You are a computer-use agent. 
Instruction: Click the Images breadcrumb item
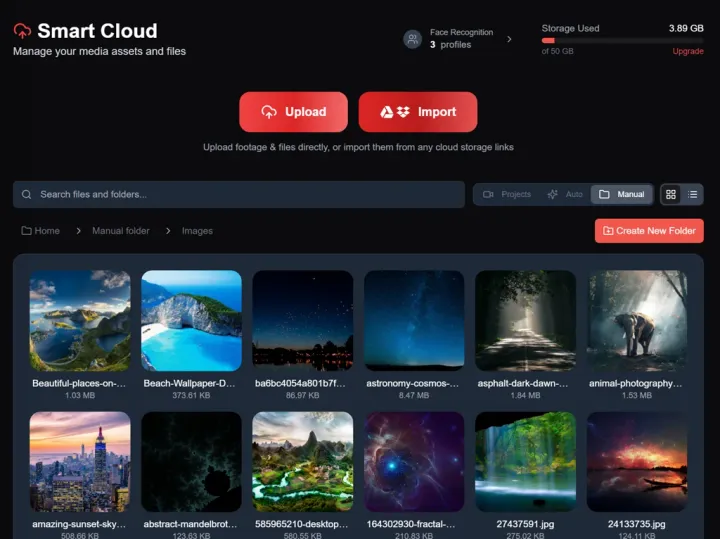click(197, 231)
